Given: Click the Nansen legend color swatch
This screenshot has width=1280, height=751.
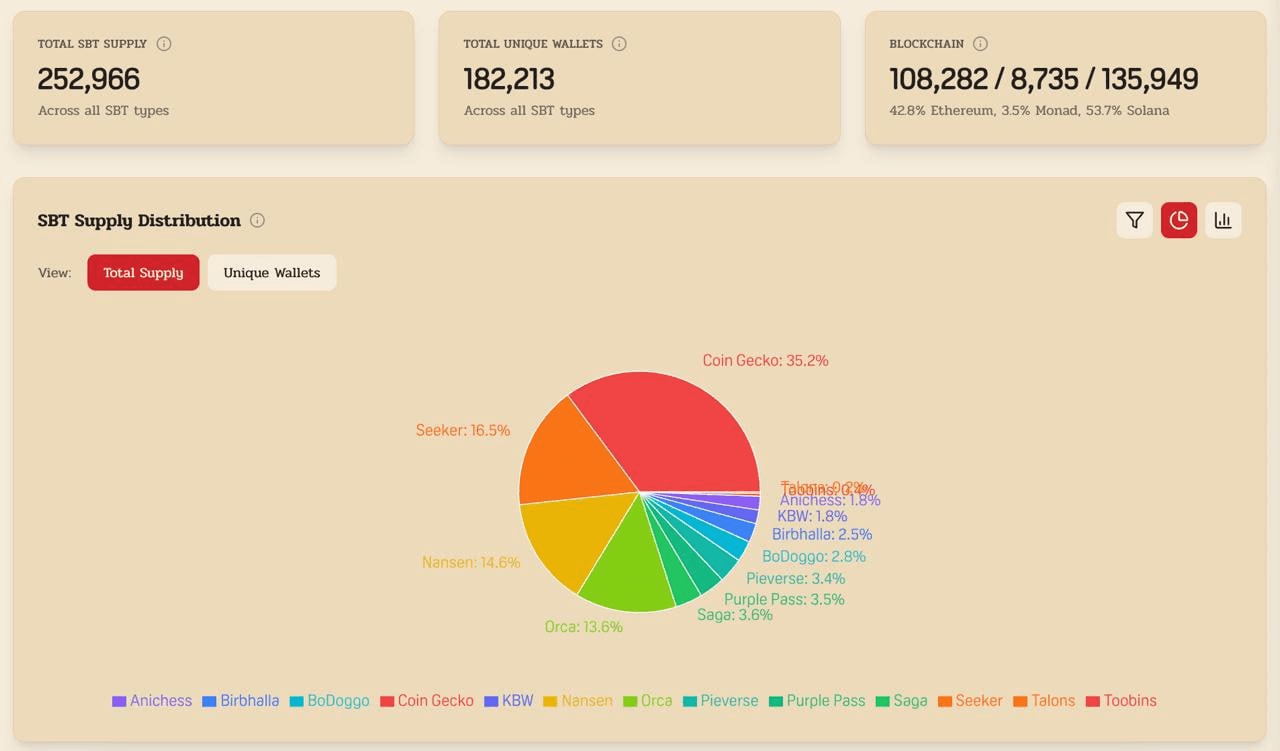Looking at the screenshot, I should pos(550,702).
